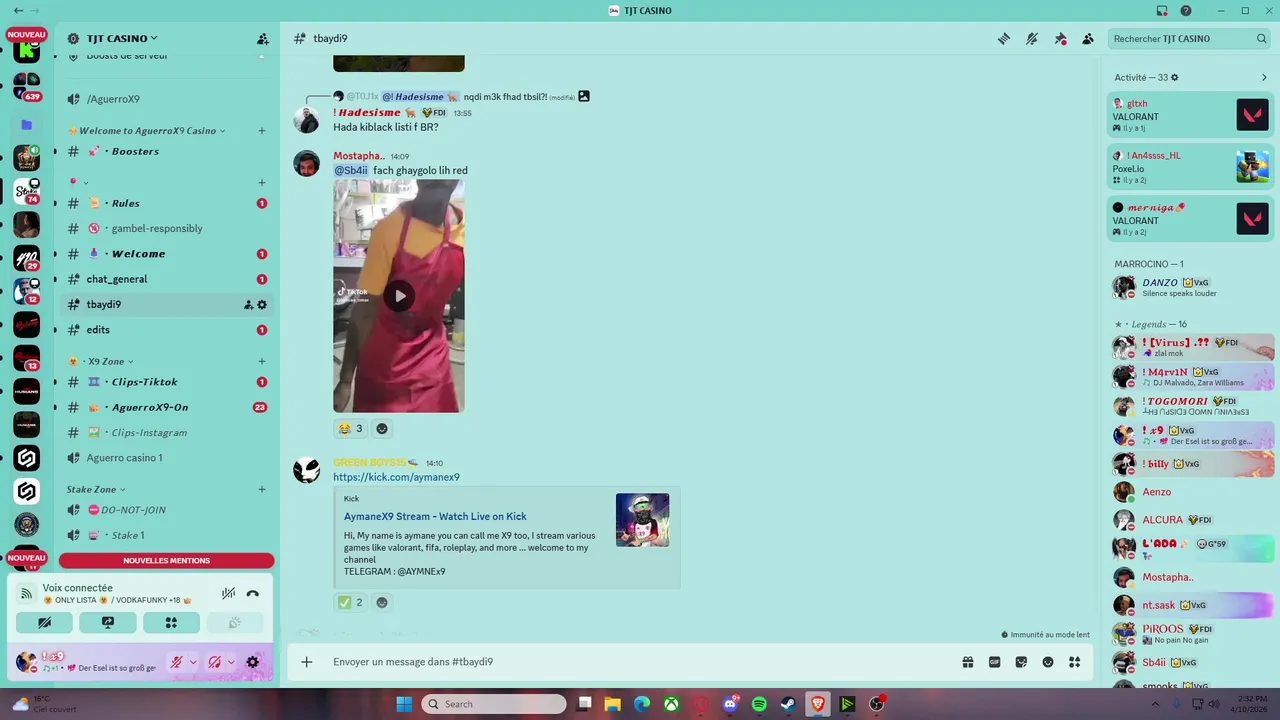
Task: Start an activity in voice panel
Action: (x=171, y=622)
